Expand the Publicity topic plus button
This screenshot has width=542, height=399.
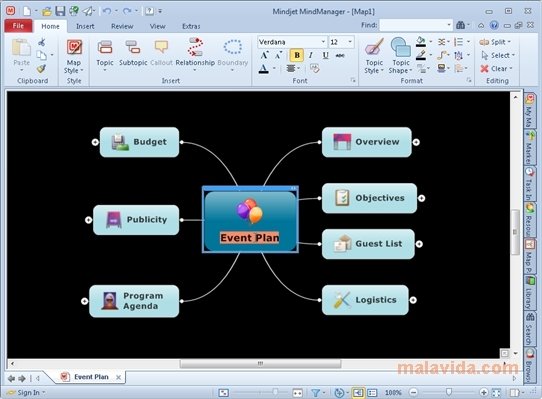[x=88, y=220]
